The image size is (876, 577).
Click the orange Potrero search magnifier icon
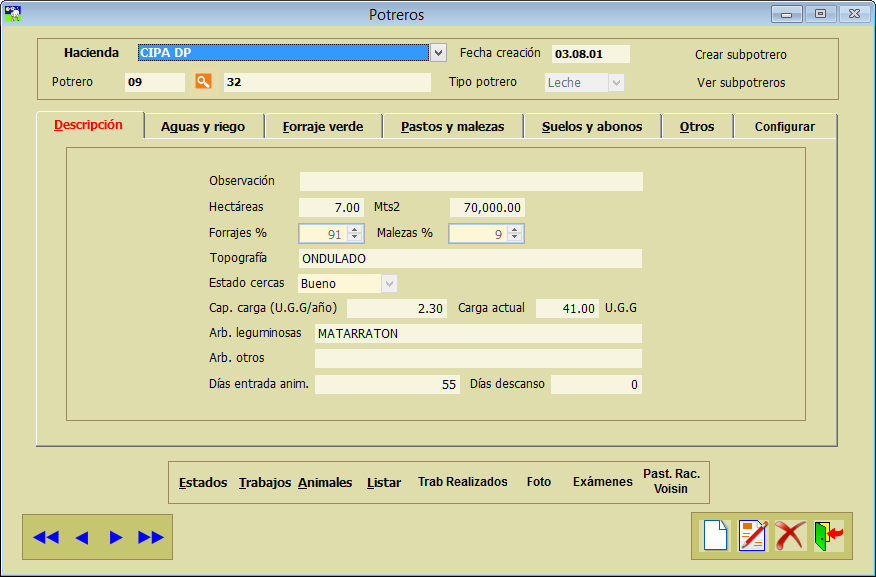click(203, 82)
